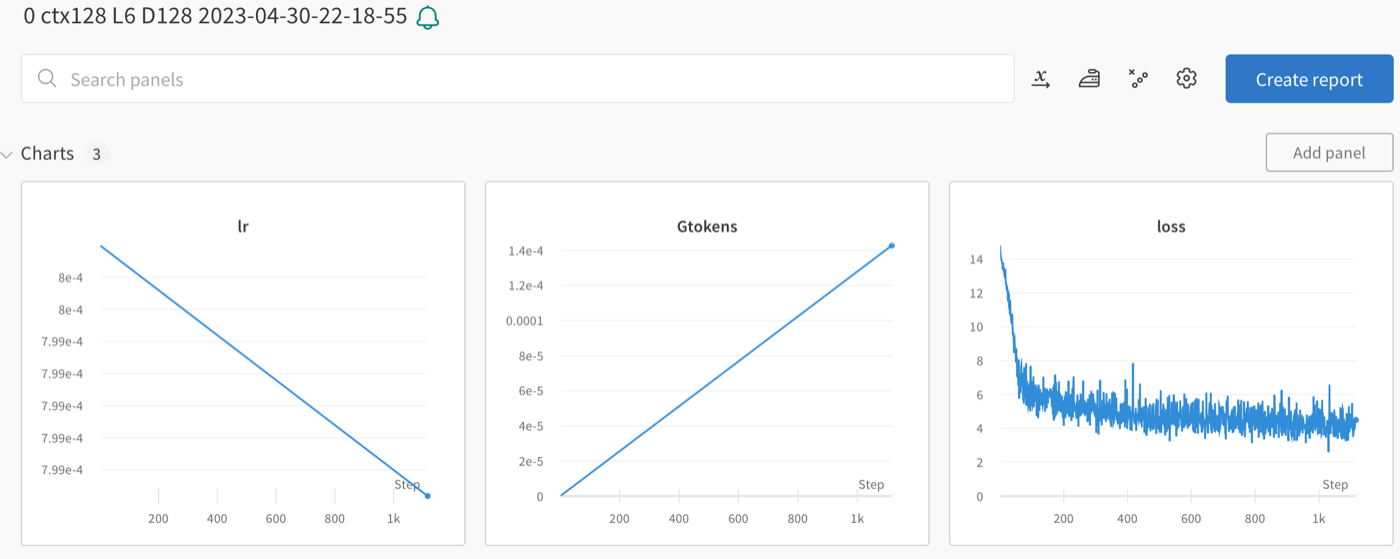The height and width of the screenshot is (559, 1400).
Task: Click the Charts count badge 3
Action: coord(96,154)
